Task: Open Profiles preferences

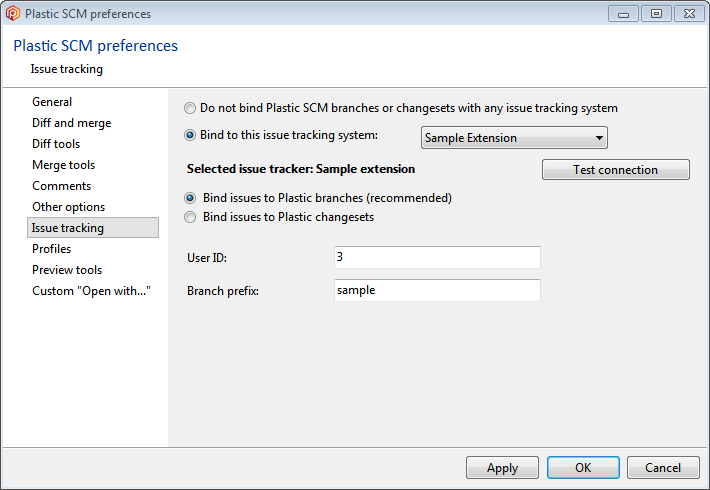Action: click(52, 249)
